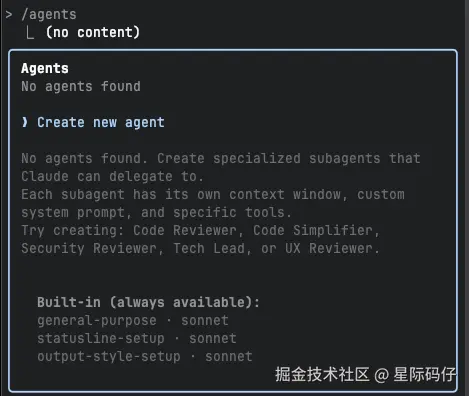Select the Create new agent option
Viewport: 469px width, 396px height.
point(101,123)
